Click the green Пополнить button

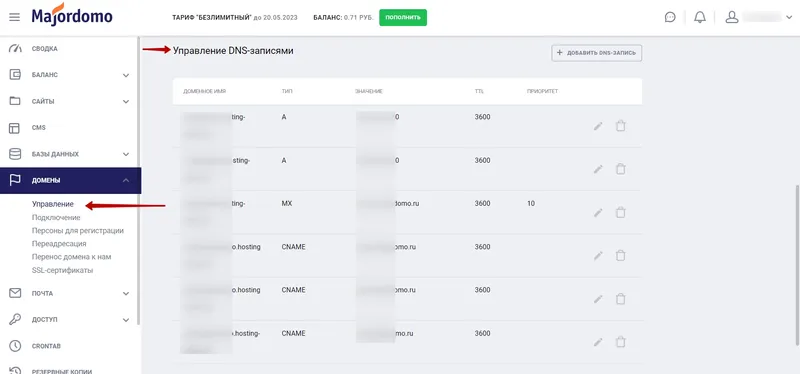[x=403, y=17]
